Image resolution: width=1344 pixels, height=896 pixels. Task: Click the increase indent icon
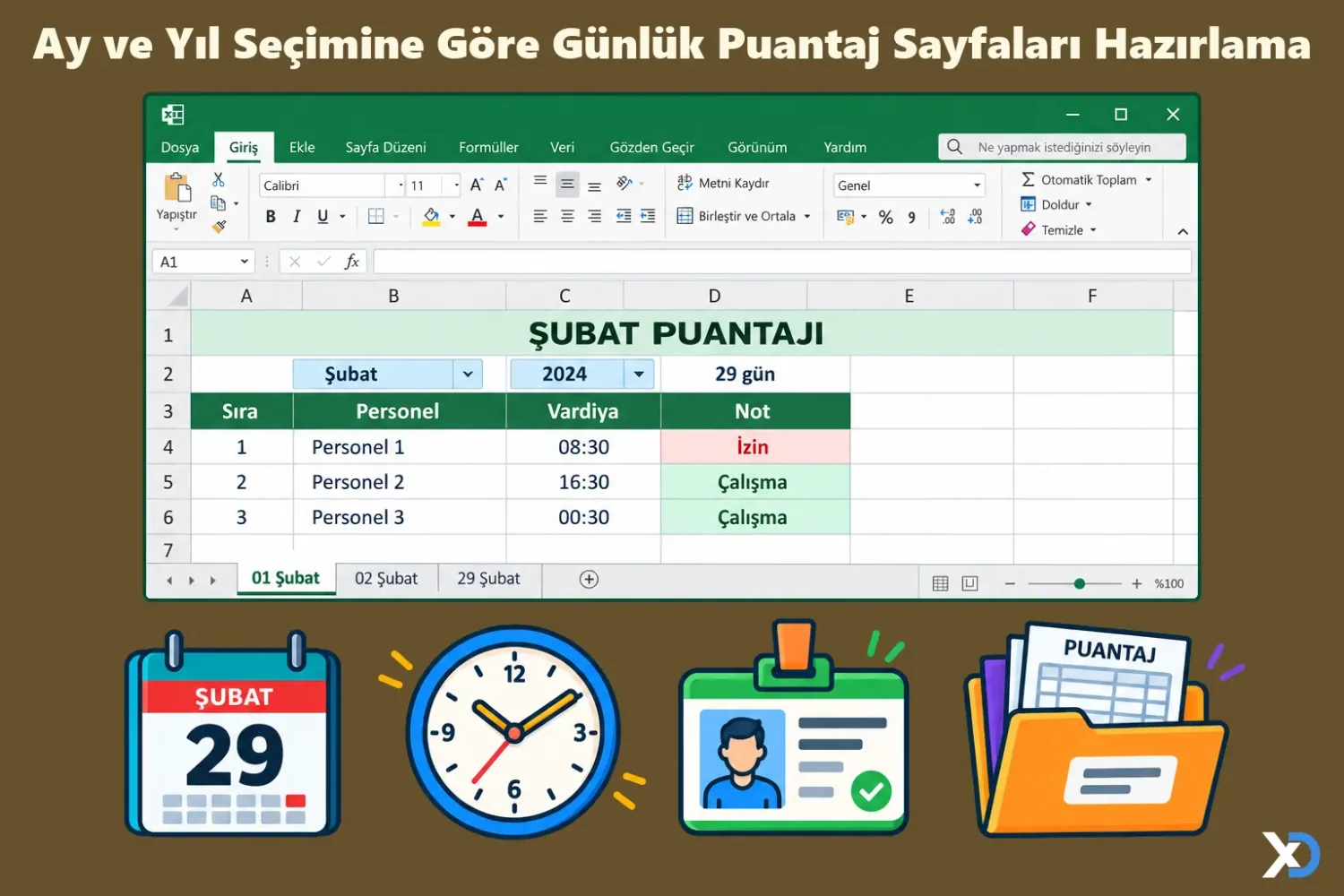(x=648, y=216)
